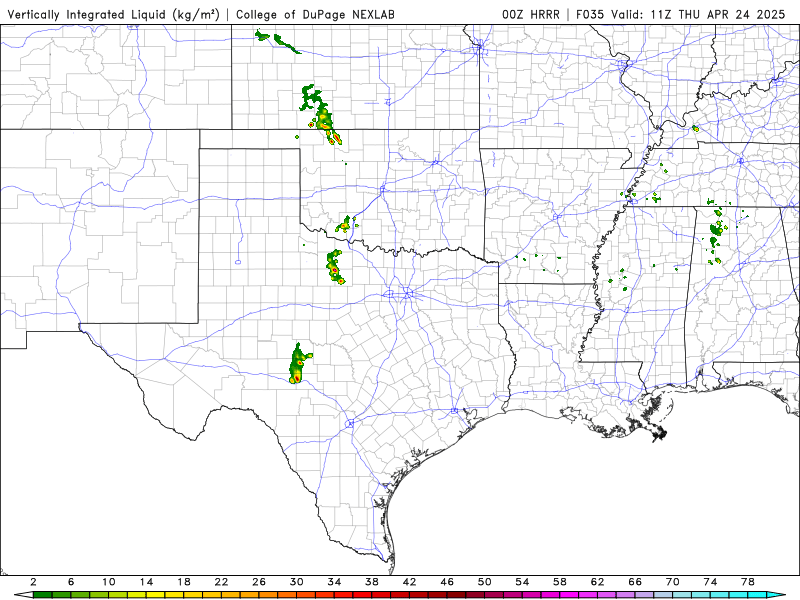Click the small storm cell on the Oklahoma-Texas Red River border
Screen dimensions: 800x600
click(x=346, y=224)
